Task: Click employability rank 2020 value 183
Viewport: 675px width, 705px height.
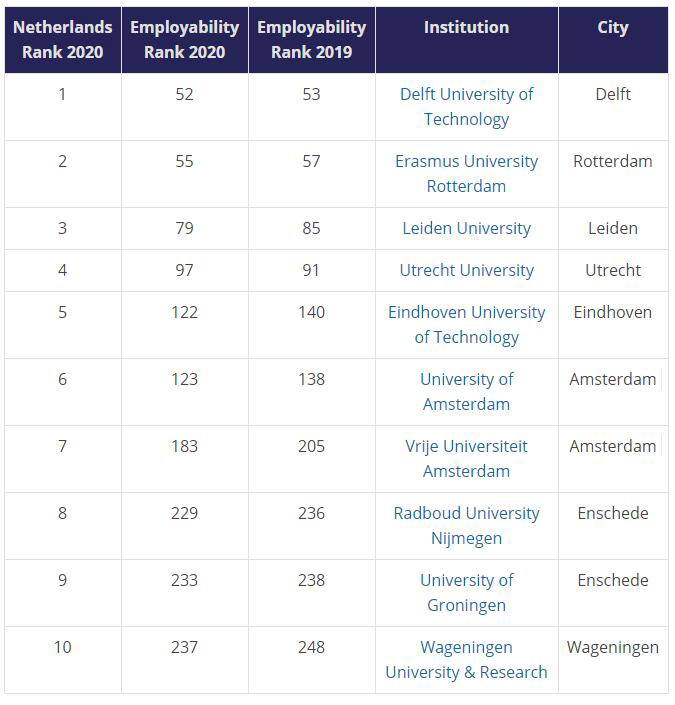Action: (x=184, y=446)
